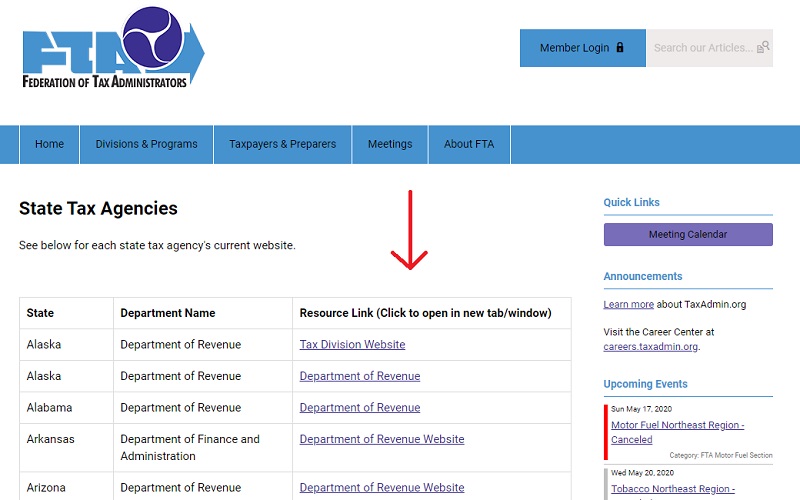Focus the Search our Articles field
Image resolution: width=800 pixels, height=500 pixels.
click(710, 48)
